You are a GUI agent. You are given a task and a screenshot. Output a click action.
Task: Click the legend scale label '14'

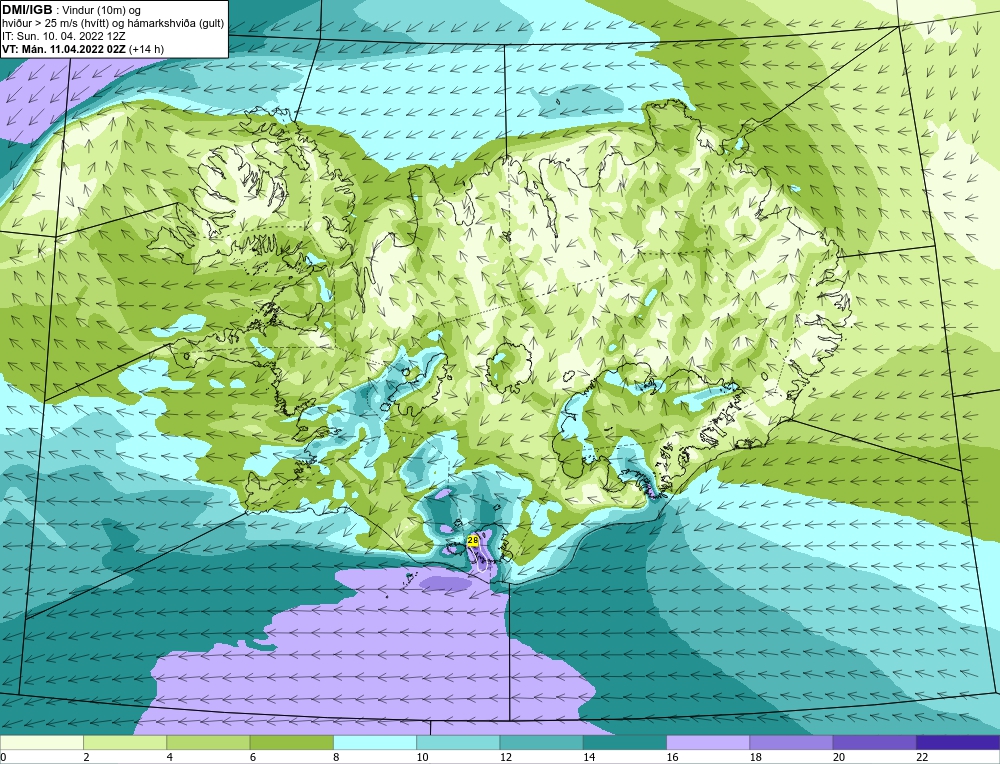[x=589, y=757]
